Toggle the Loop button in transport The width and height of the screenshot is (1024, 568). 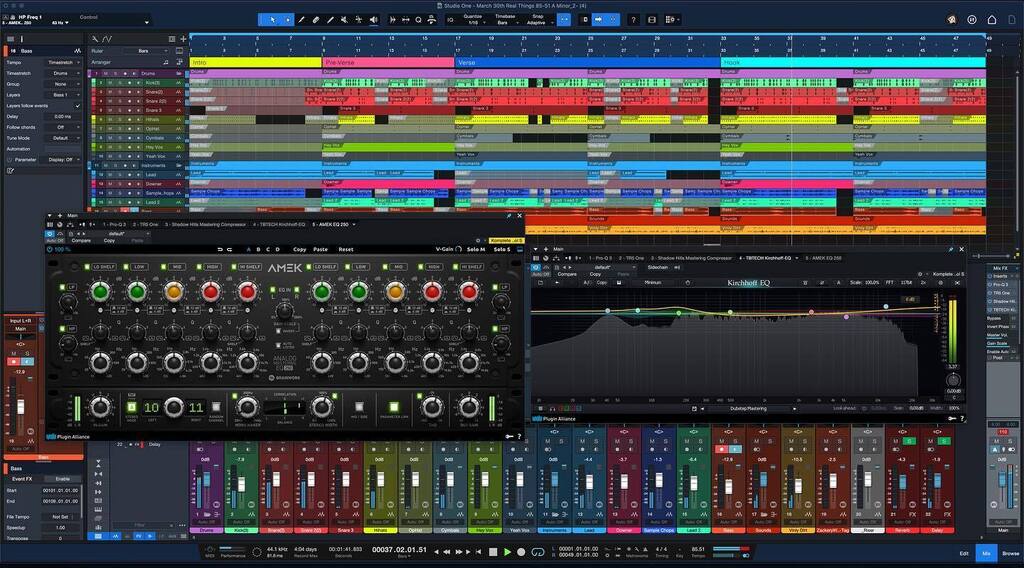pyautogui.click(x=537, y=552)
